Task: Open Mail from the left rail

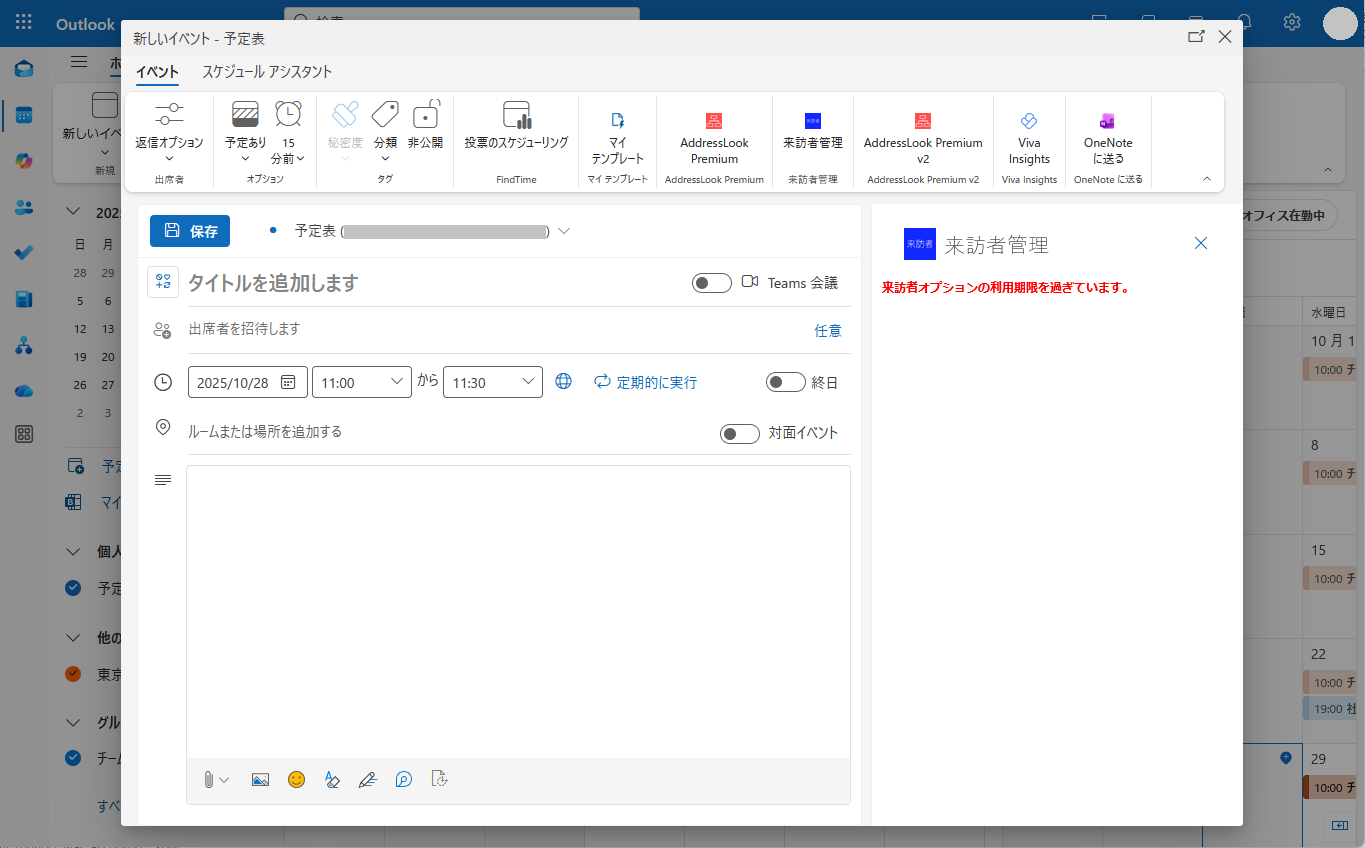Action: point(24,69)
